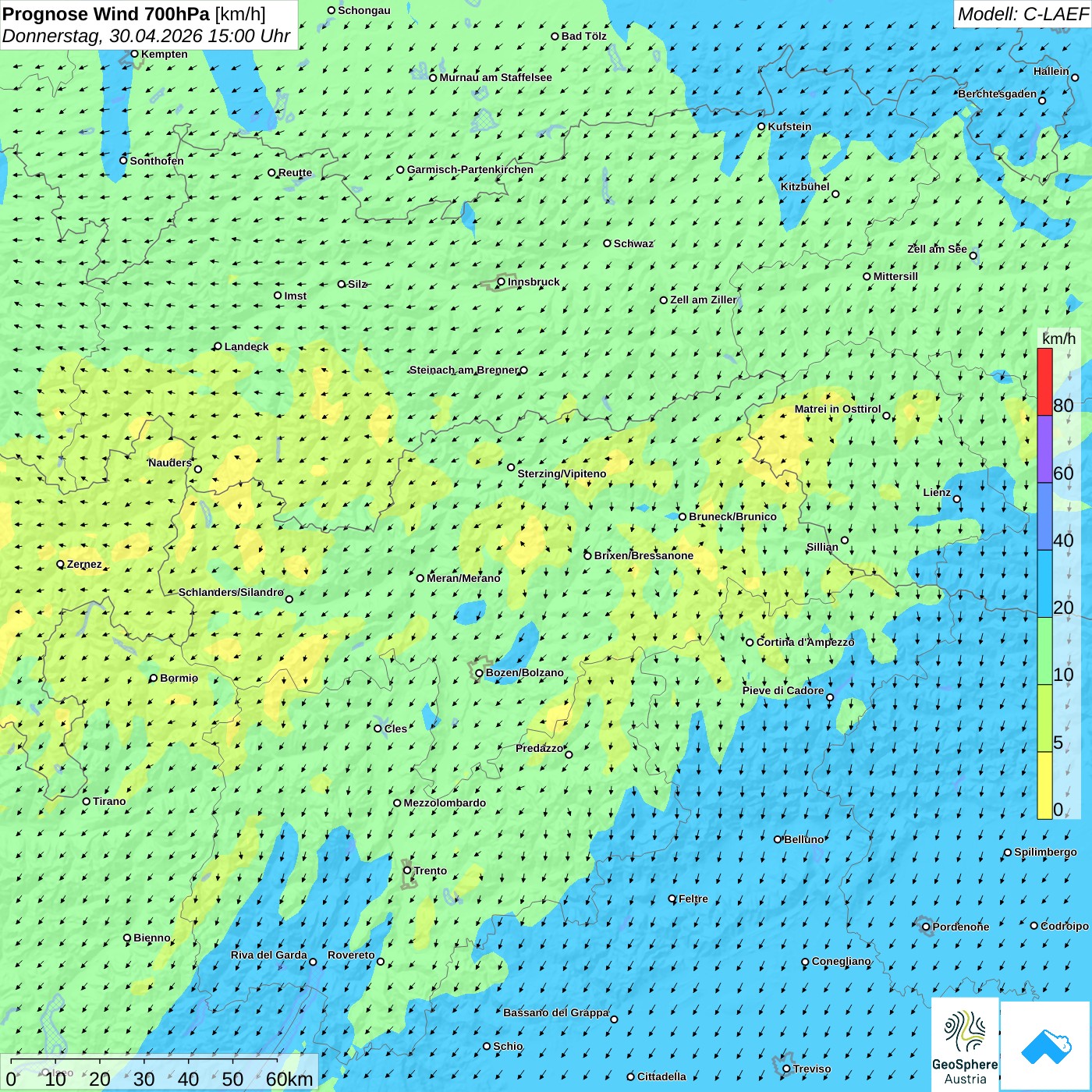Click the Mittersill label

pos(895,276)
